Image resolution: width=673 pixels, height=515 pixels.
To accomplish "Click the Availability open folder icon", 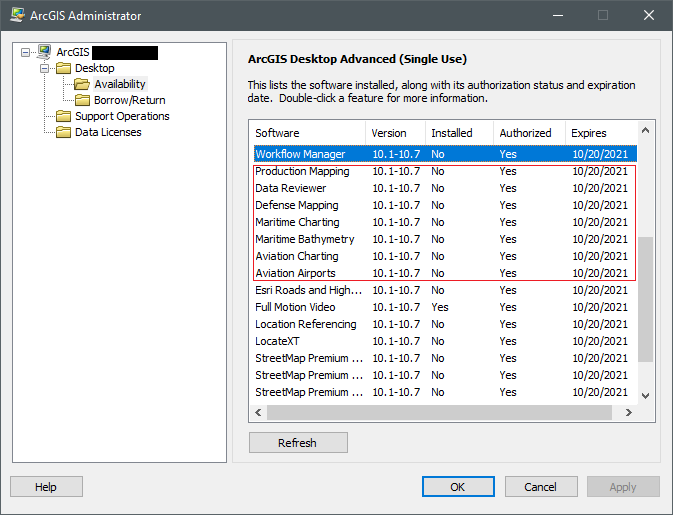I will [82, 84].
